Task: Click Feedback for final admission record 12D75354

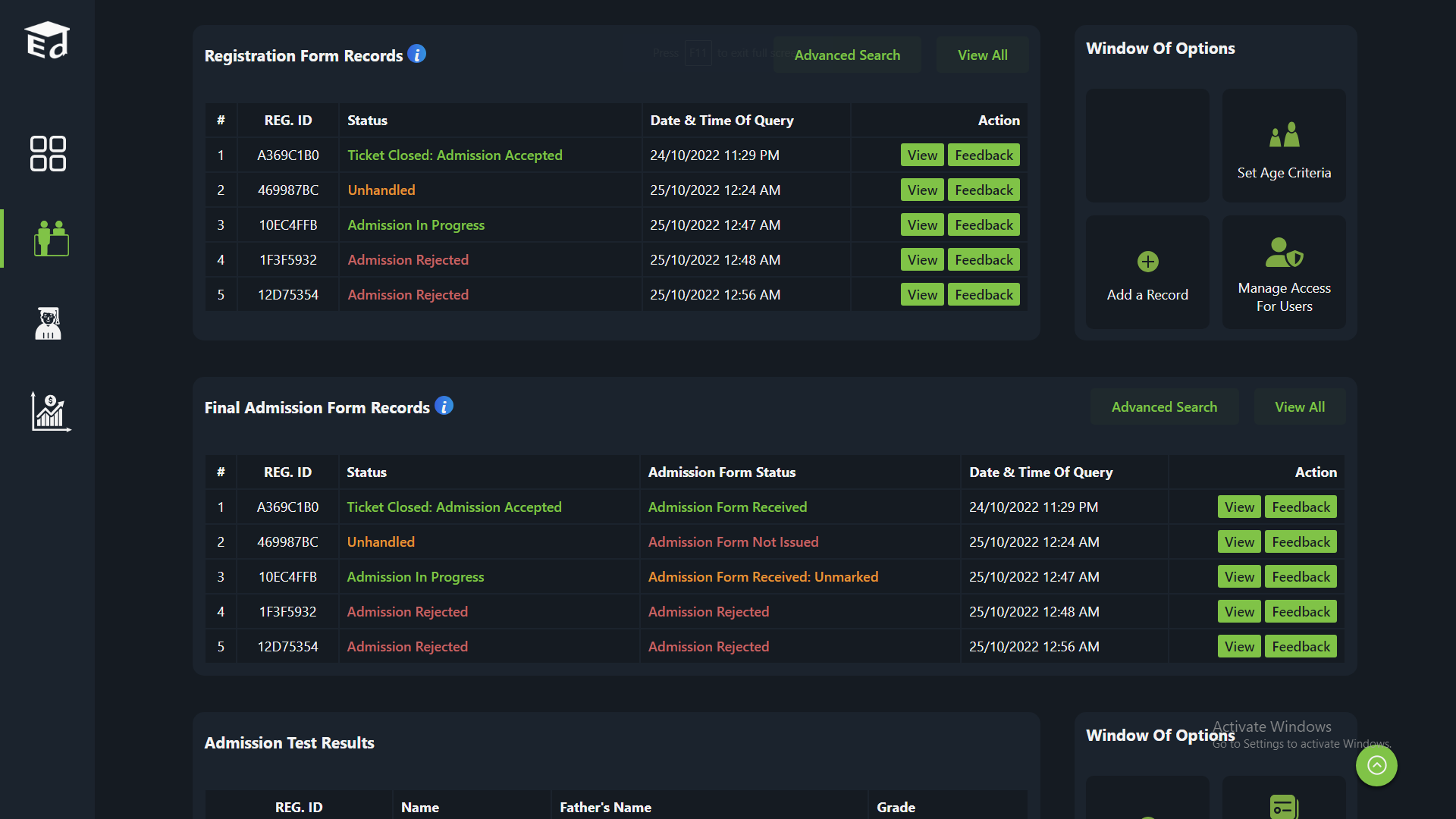Action: (1301, 647)
